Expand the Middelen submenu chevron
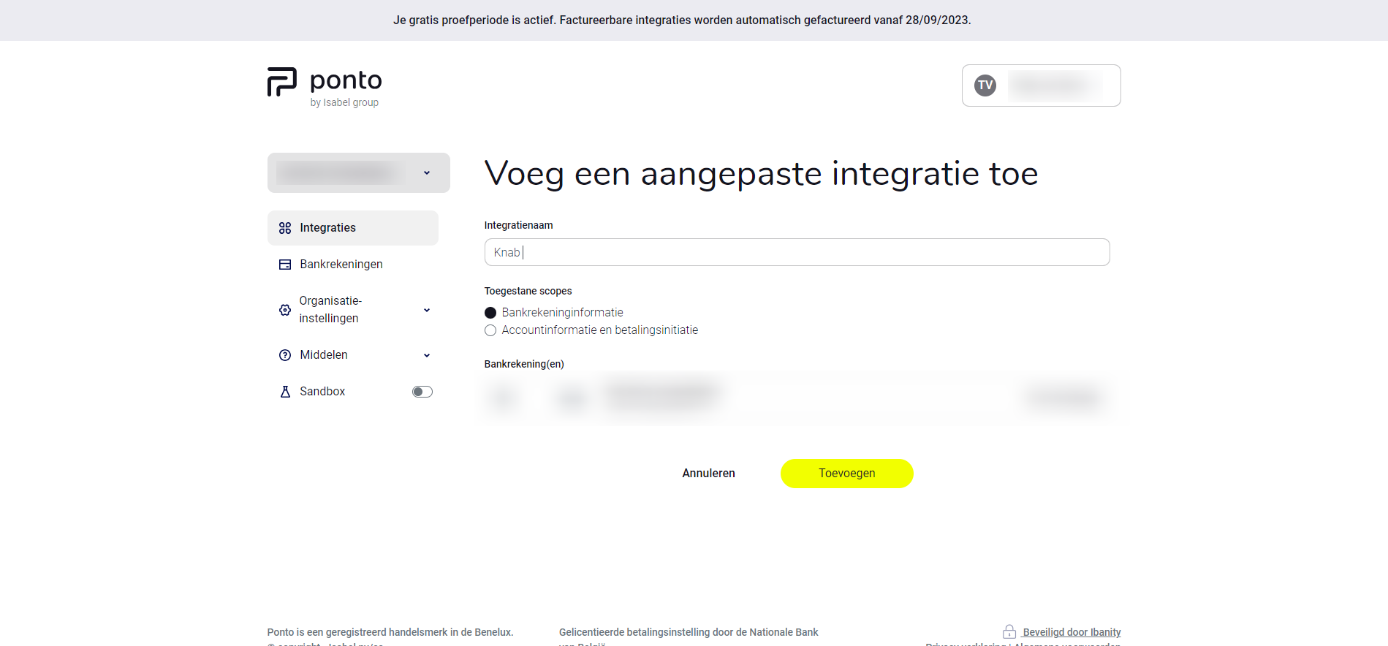 (x=427, y=355)
